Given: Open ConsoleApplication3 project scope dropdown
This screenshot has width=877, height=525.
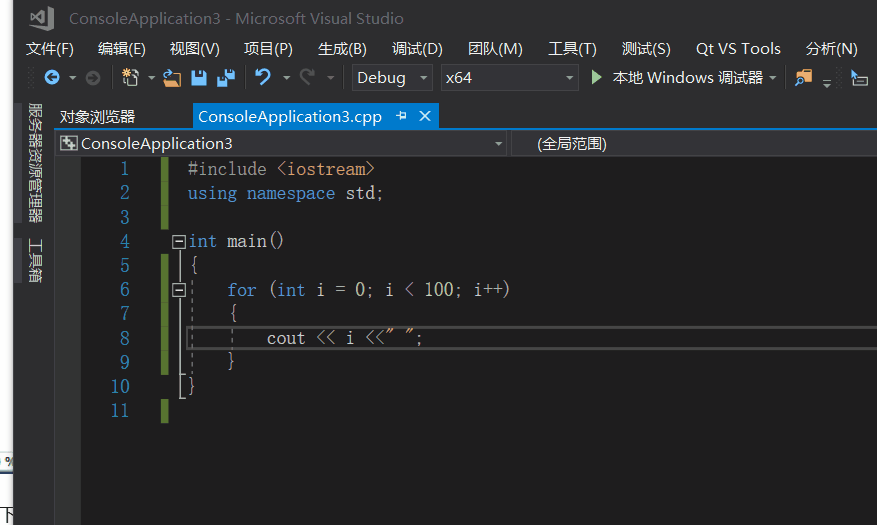Looking at the screenshot, I should (281, 144).
